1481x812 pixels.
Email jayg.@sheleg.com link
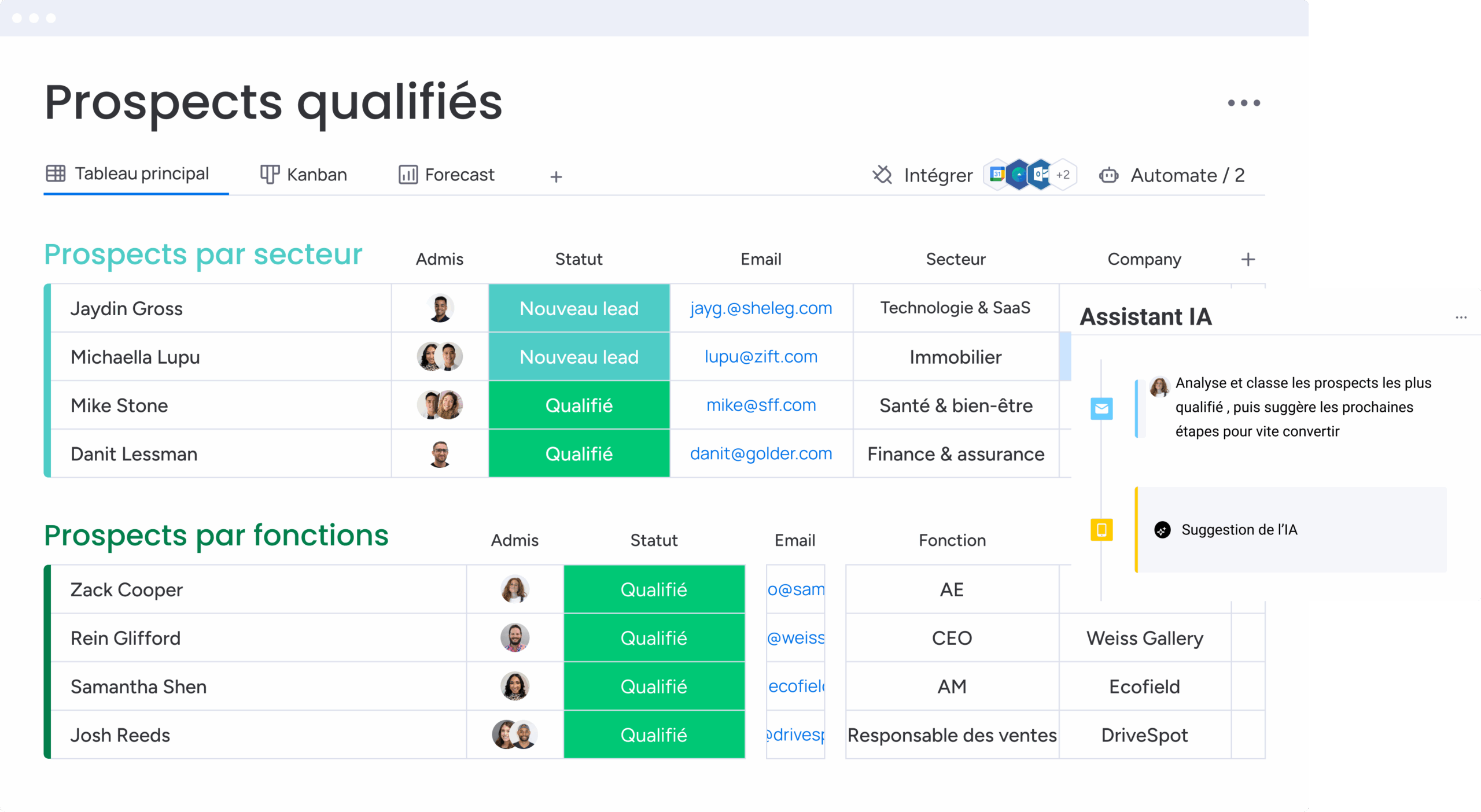click(x=761, y=308)
